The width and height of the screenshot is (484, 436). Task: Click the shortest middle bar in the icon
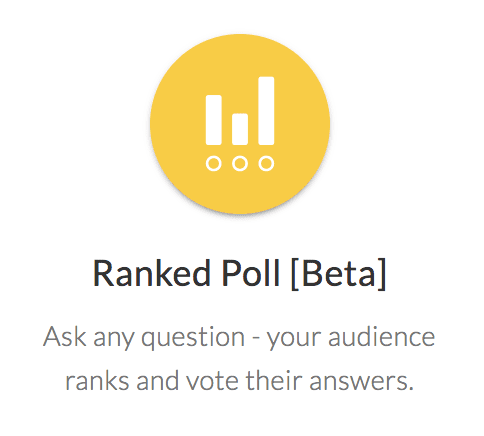240,129
